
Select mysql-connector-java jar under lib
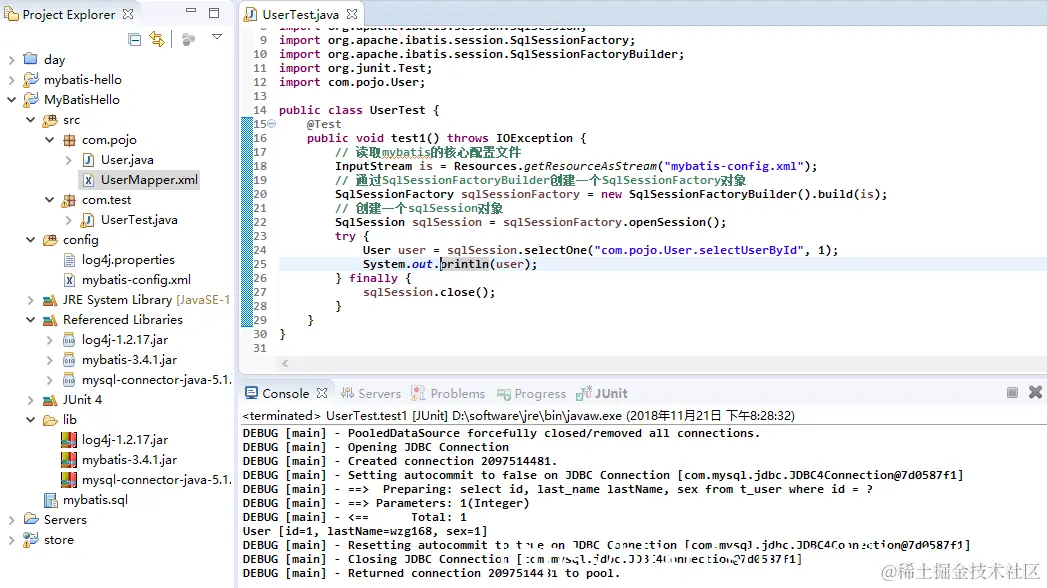point(156,480)
